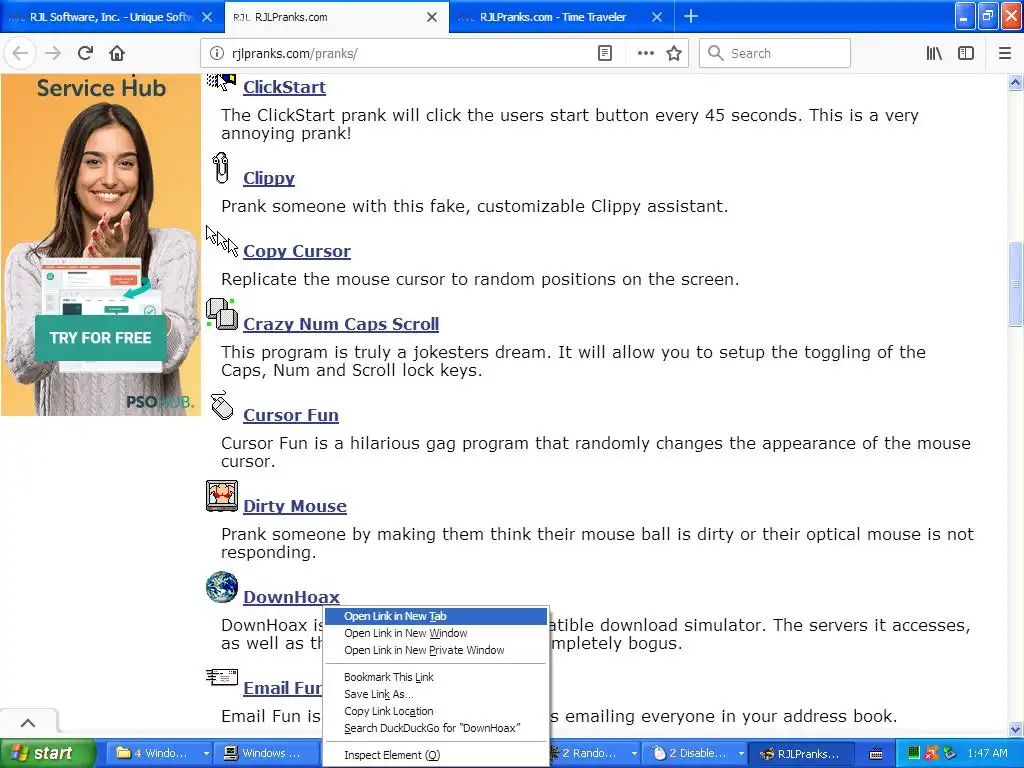Viewport: 1024px width, 768px height.
Task: Switch to the RJLPranks.com - Time Traveler tab
Action: click(x=552, y=17)
